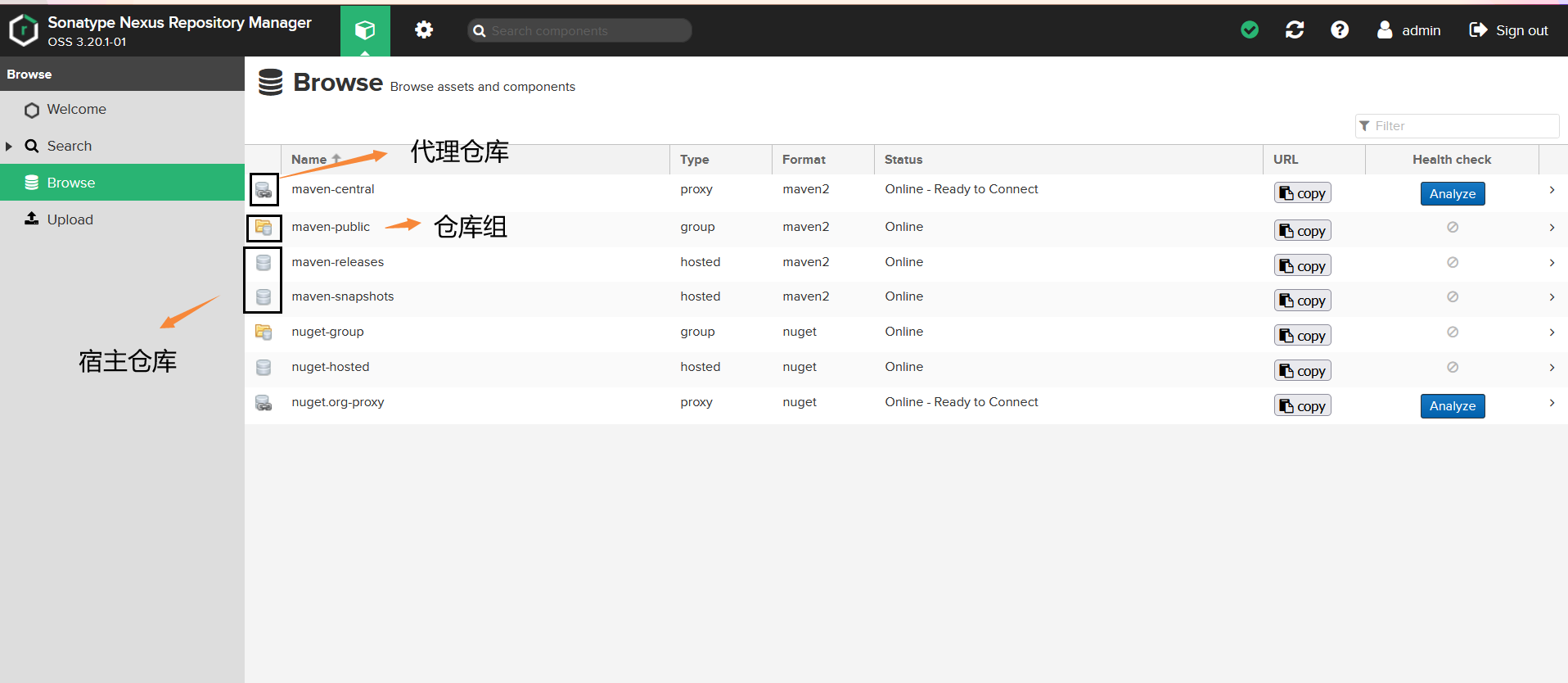The width and height of the screenshot is (1568, 683).
Task: Copy the maven-central URL
Action: [x=1303, y=193]
